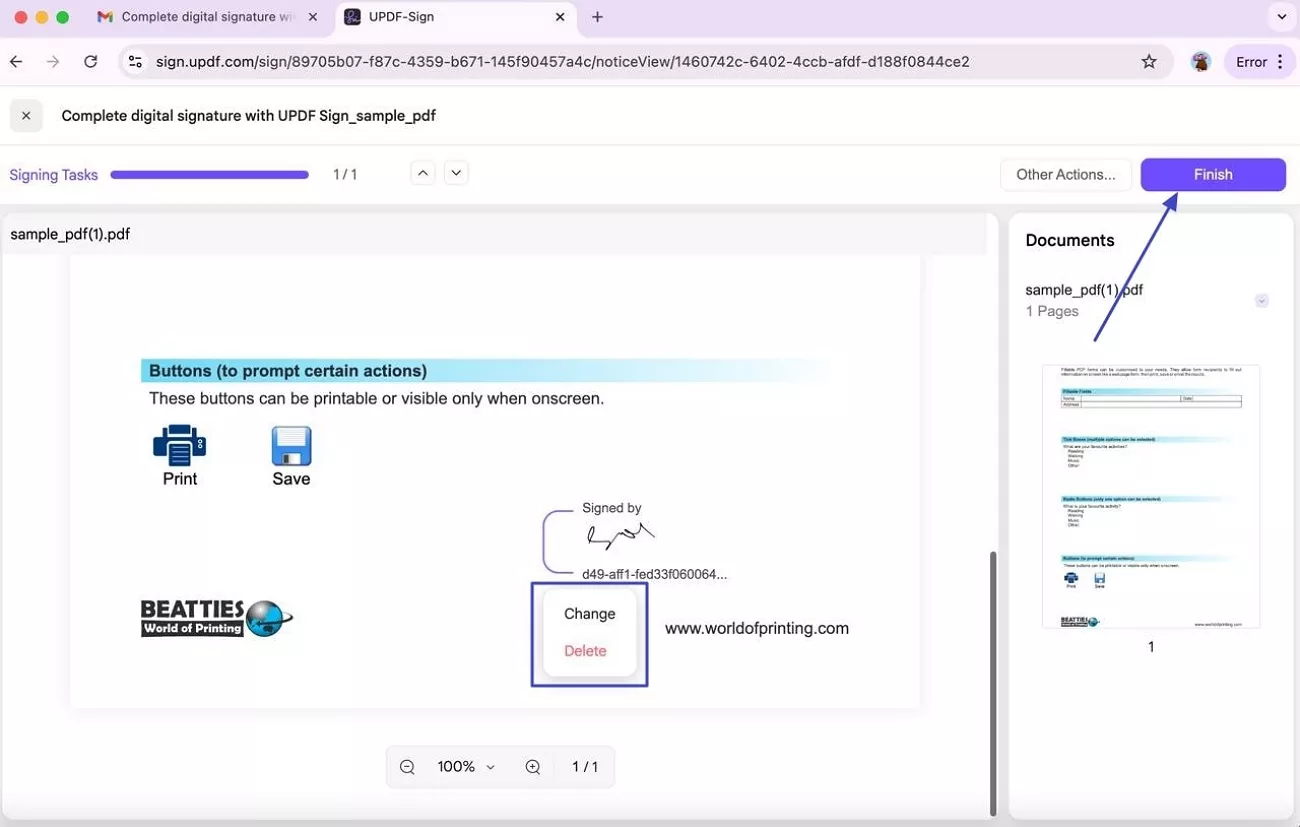Choose Delete in the signature menu

pyautogui.click(x=585, y=651)
